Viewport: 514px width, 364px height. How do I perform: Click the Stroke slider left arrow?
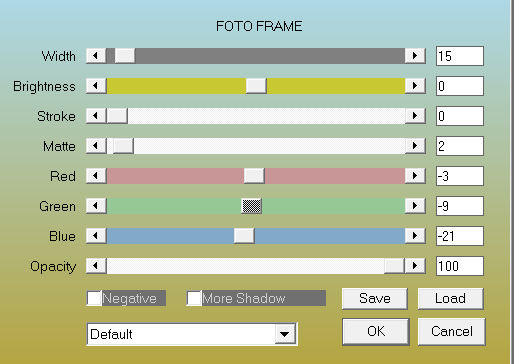point(96,116)
